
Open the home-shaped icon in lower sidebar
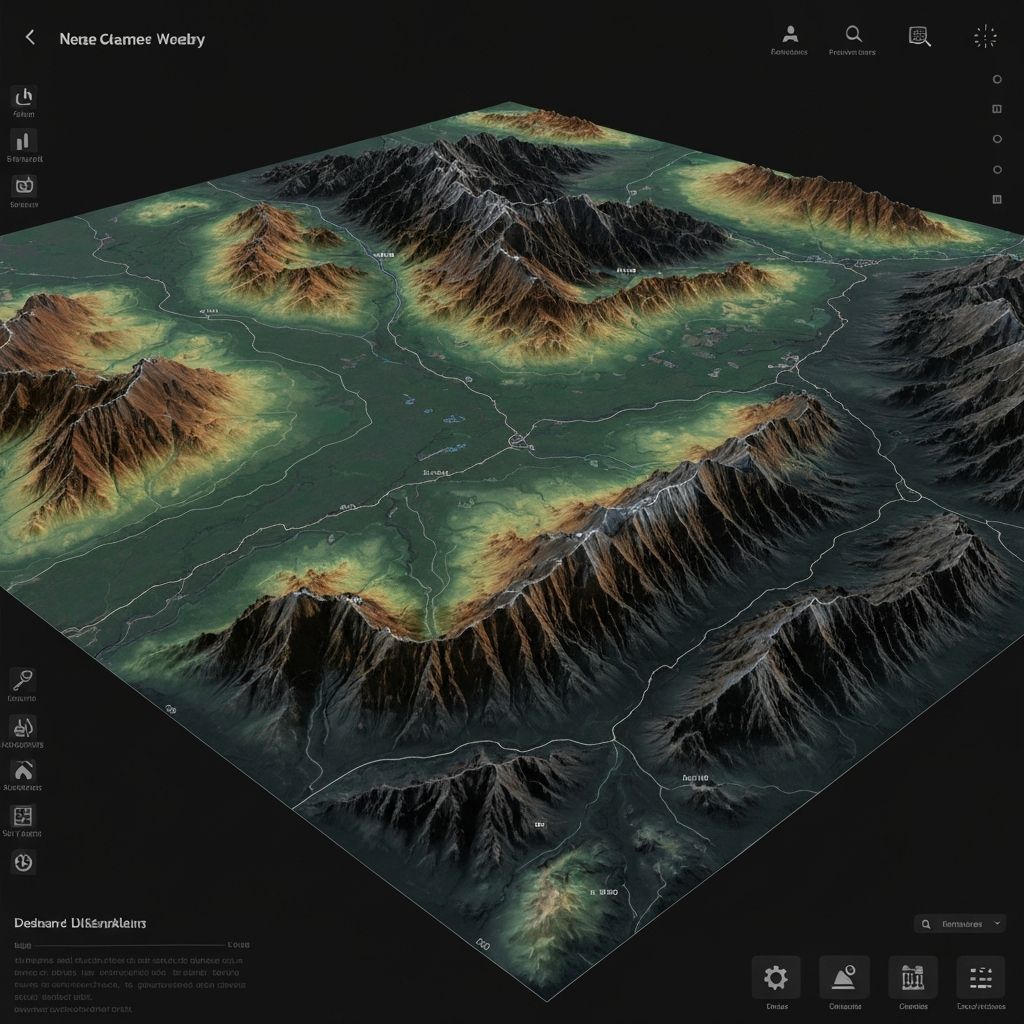pyautogui.click(x=23, y=770)
